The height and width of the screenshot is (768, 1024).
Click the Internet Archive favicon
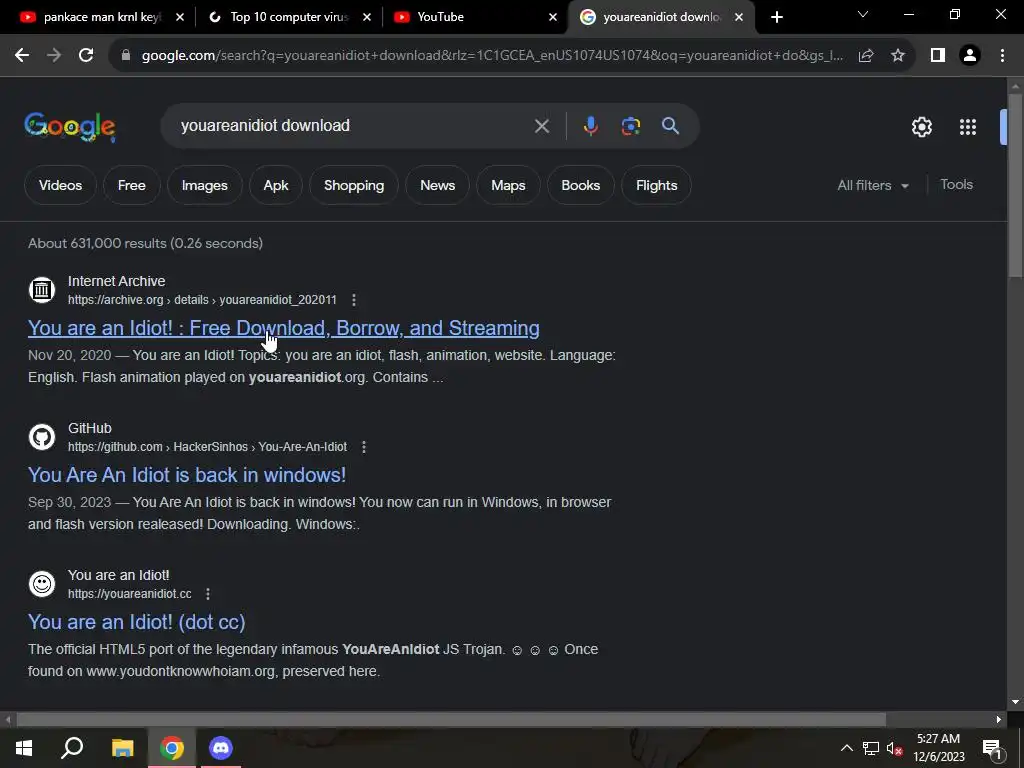pyautogui.click(x=42, y=289)
